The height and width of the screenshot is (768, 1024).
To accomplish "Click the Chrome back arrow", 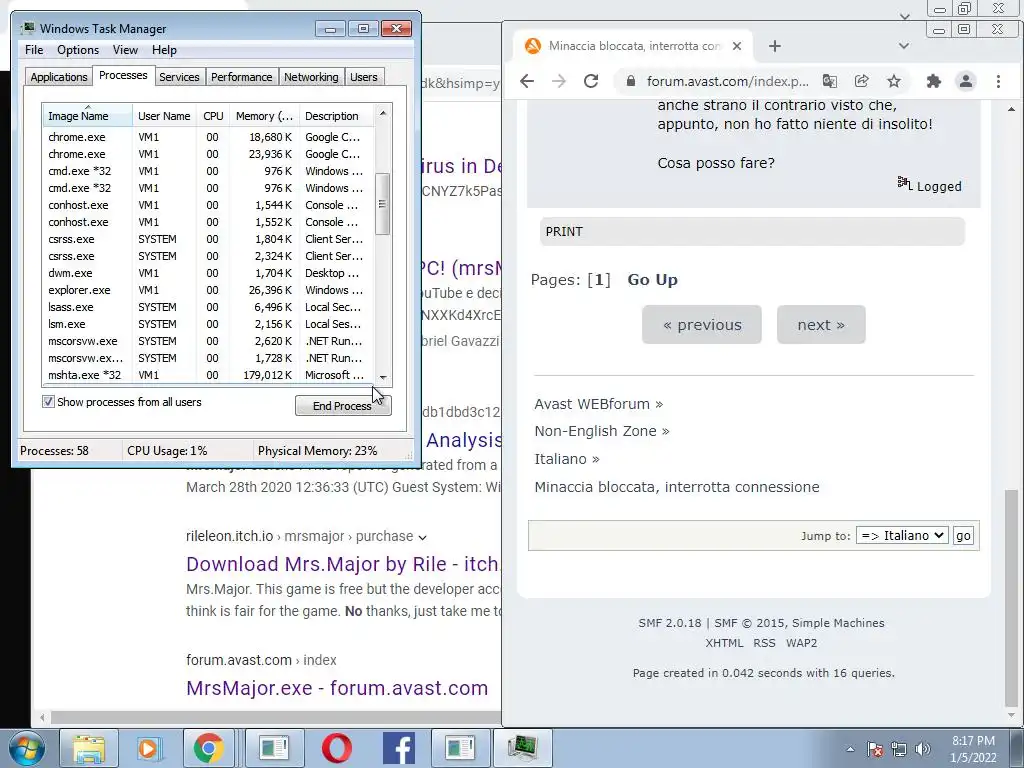I will click(526, 81).
